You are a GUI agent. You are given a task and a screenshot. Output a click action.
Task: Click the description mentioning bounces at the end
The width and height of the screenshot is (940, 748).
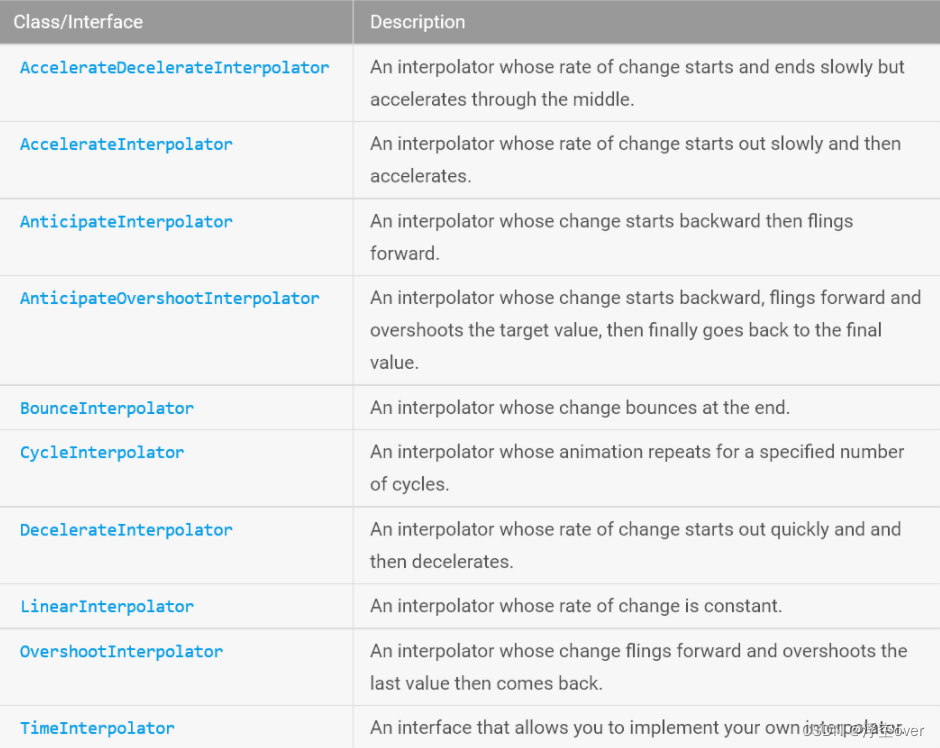pyautogui.click(x=580, y=408)
